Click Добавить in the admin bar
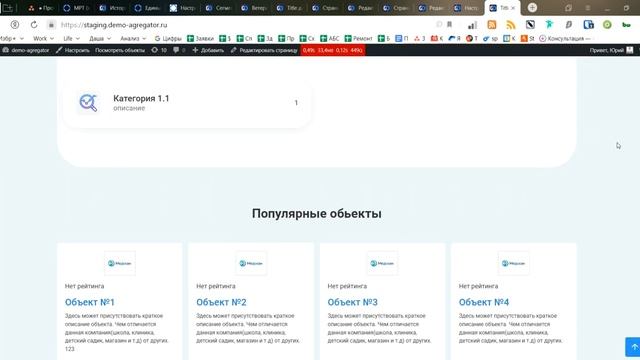Screen dimensions: 640x360 [x=208, y=50]
